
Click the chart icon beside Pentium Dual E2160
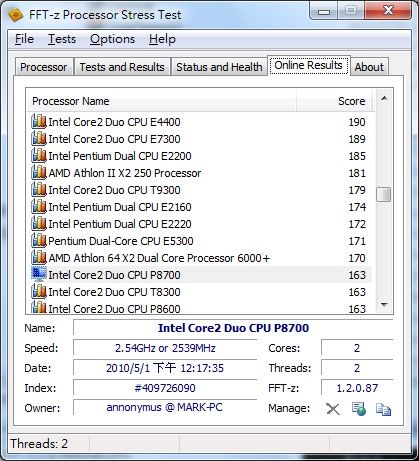[x=39, y=207]
